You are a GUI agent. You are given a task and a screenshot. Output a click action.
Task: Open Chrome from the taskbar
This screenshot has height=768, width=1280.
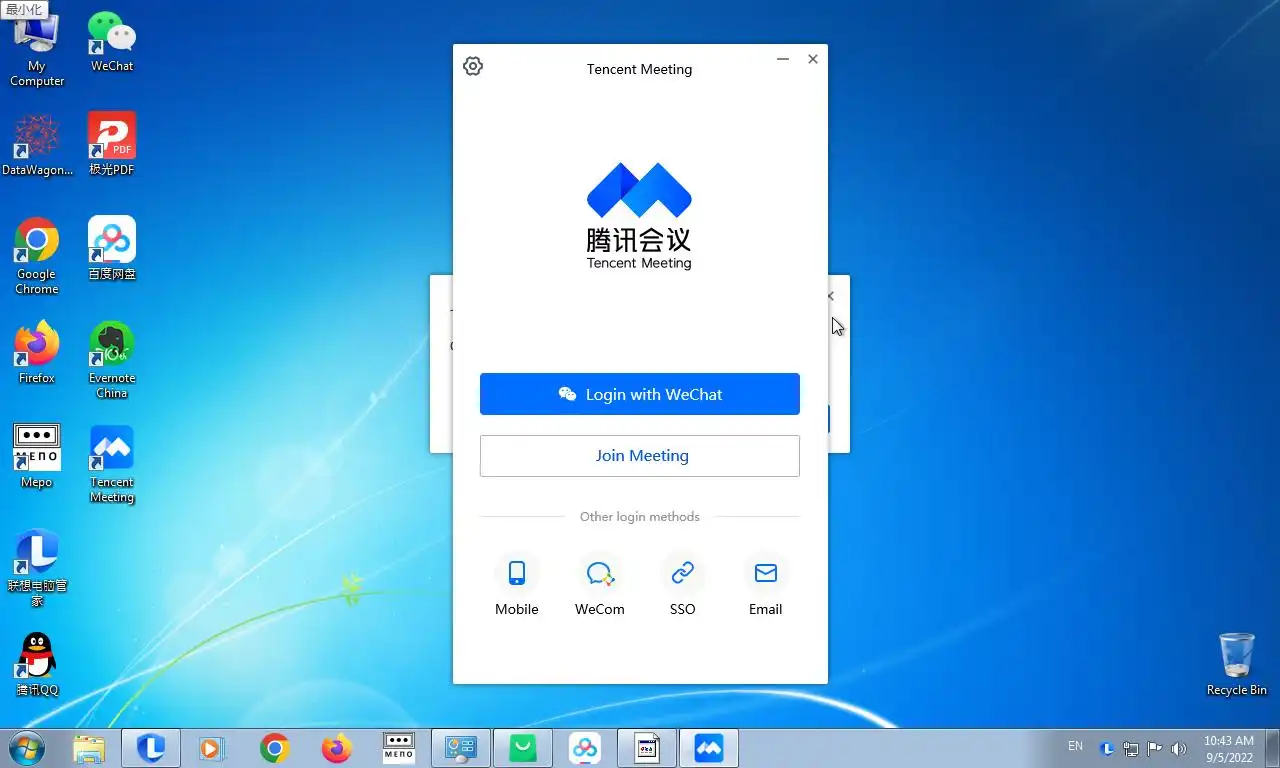[274, 748]
